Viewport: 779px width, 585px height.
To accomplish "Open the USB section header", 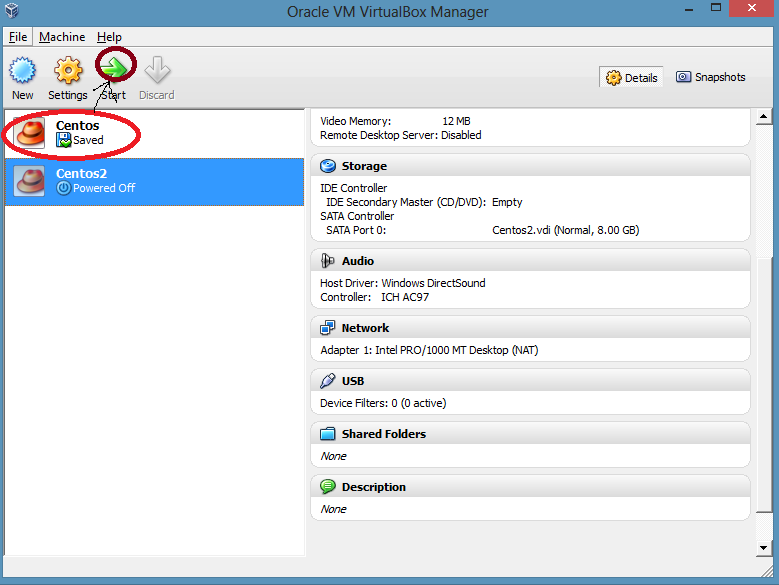I will (530, 381).
